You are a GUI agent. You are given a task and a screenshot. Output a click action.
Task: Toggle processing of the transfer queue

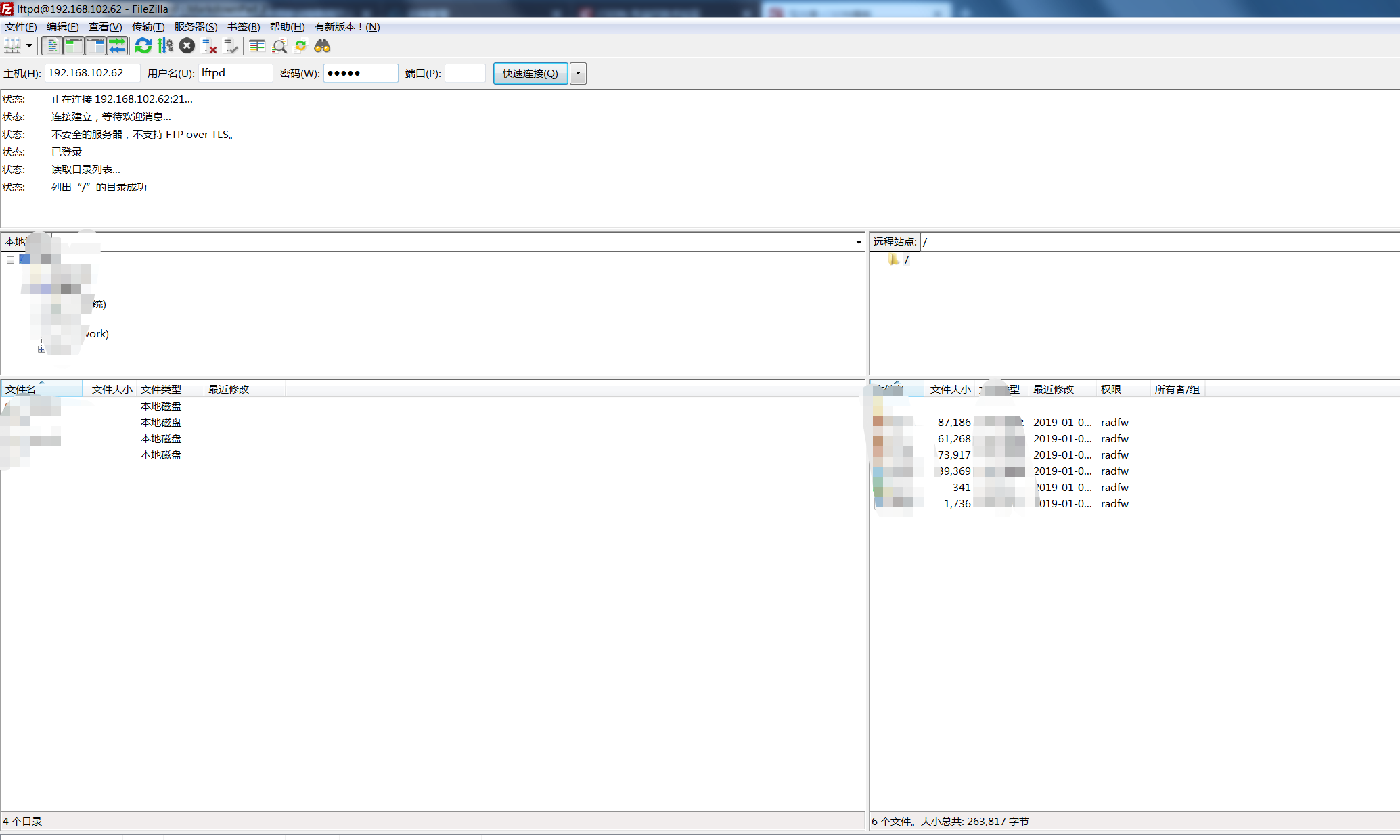(x=165, y=46)
